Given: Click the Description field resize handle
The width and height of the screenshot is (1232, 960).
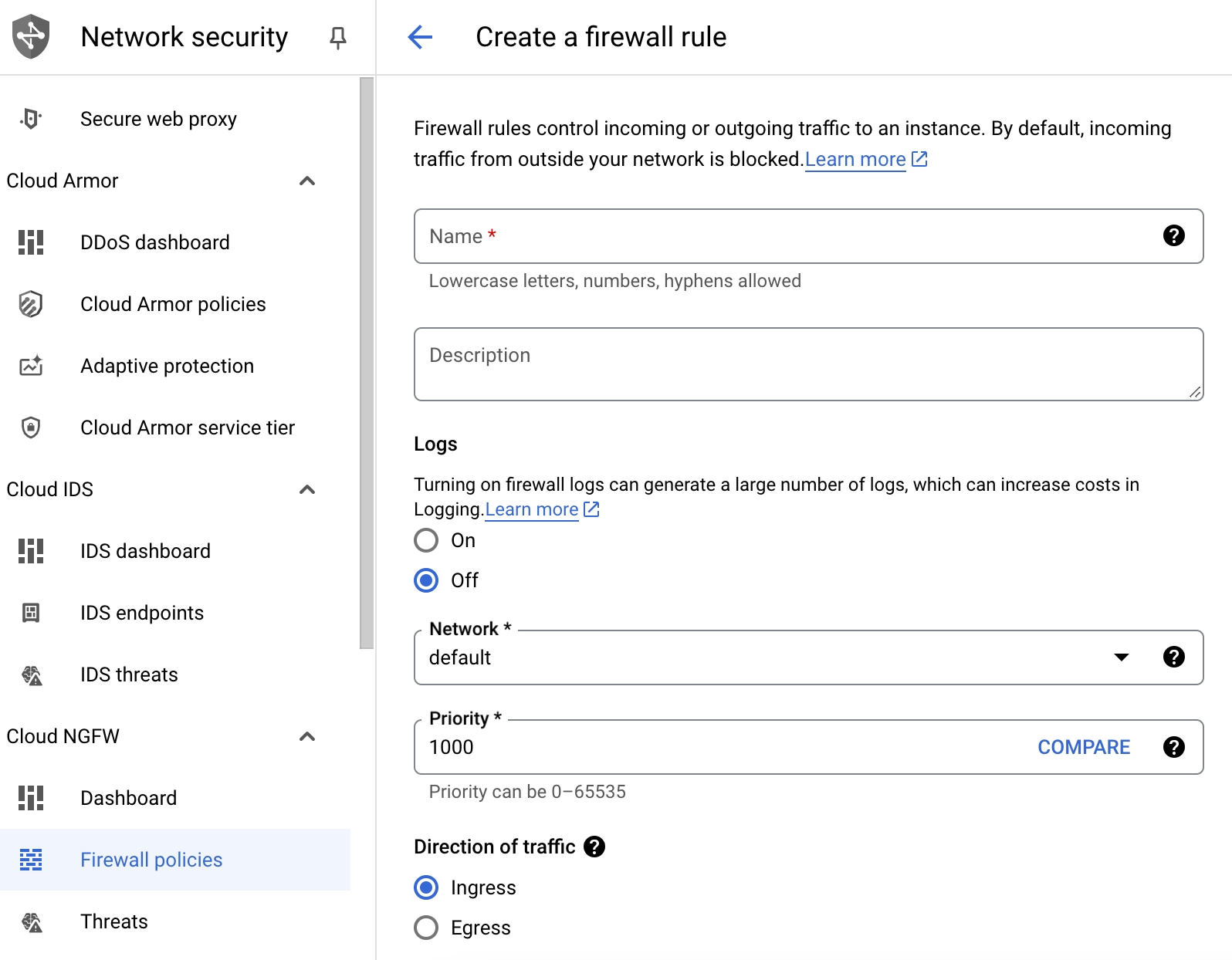Looking at the screenshot, I should coord(1195,392).
